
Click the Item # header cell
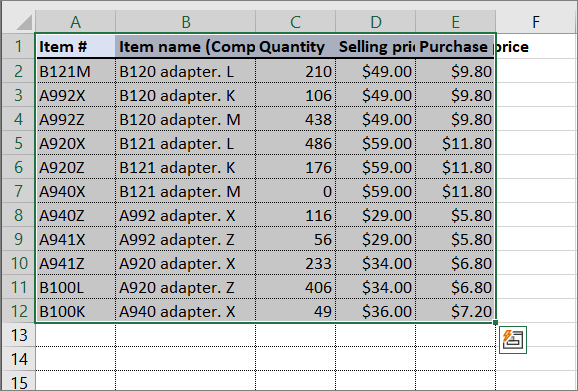[76, 46]
